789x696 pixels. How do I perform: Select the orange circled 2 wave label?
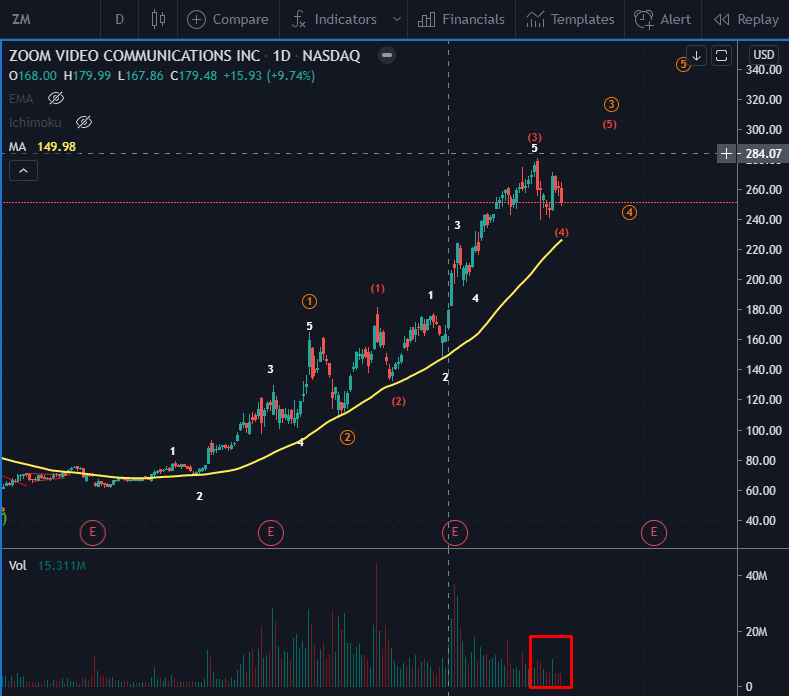point(347,437)
